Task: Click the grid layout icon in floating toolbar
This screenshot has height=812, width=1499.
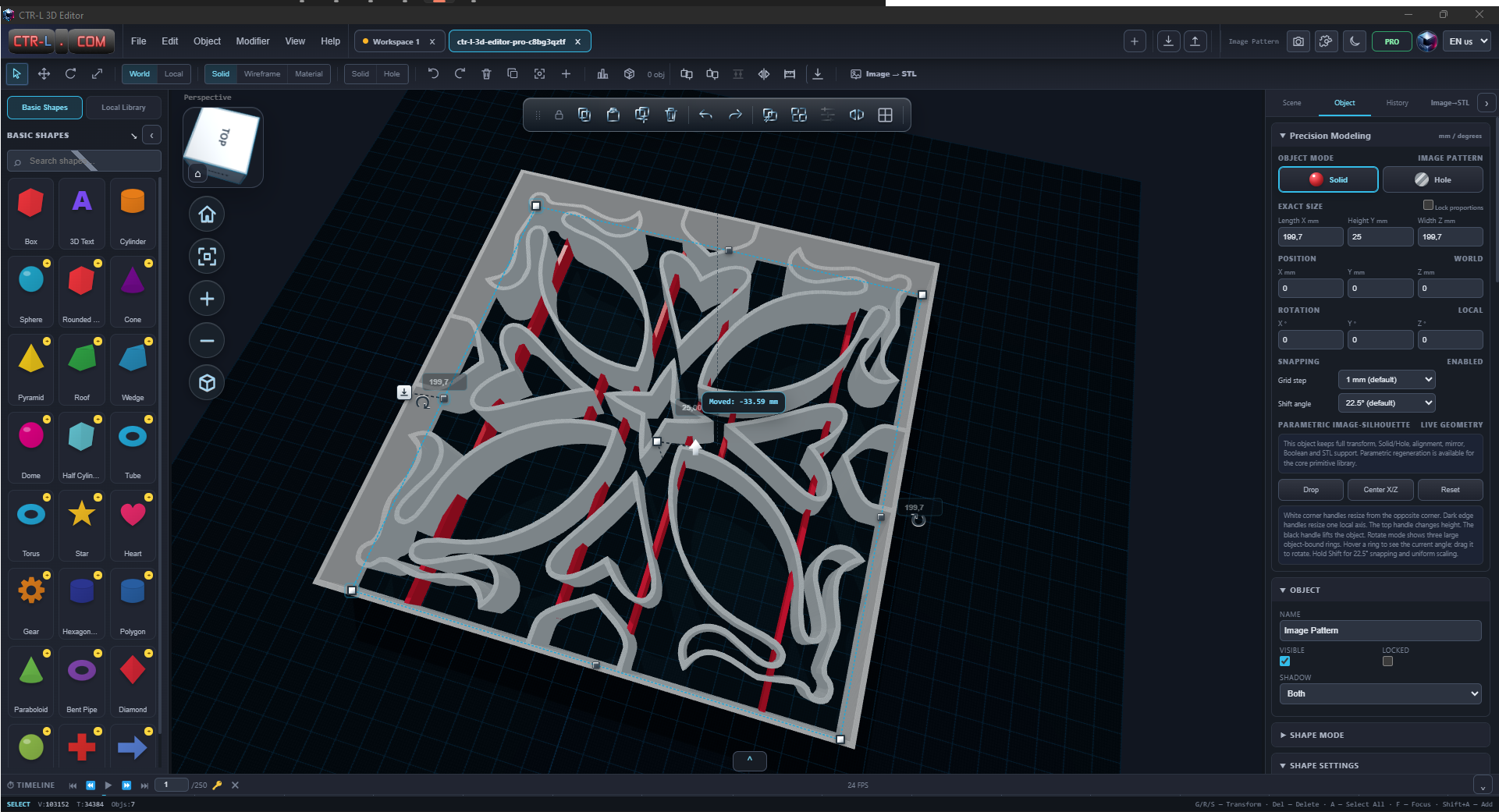Action: [x=885, y=115]
